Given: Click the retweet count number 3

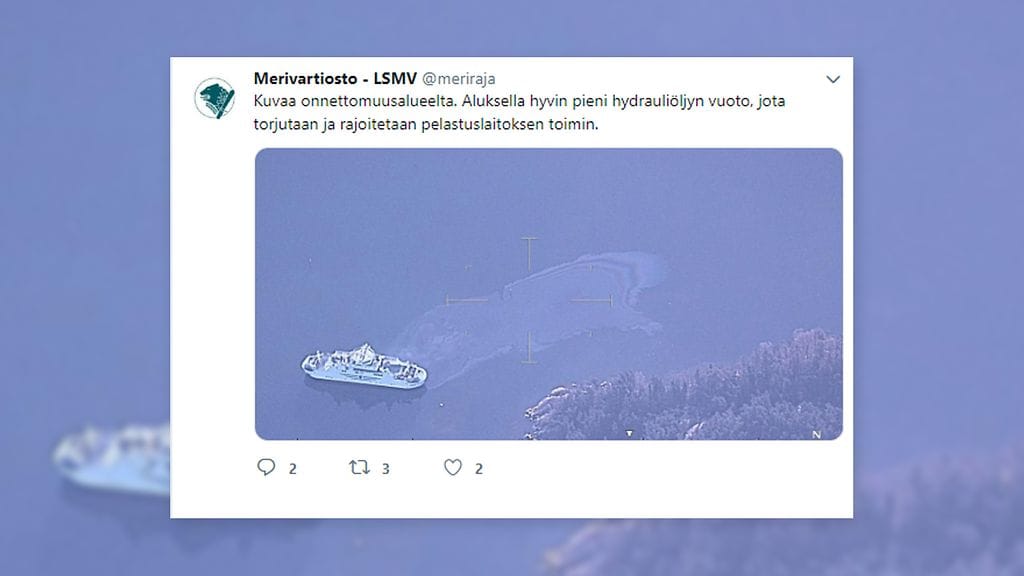Looking at the screenshot, I should 385,469.
